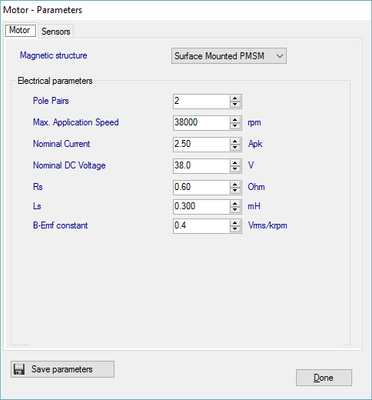Click the Rs 0.60 input box
The height and width of the screenshot is (400, 372).
(x=201, y=187)
